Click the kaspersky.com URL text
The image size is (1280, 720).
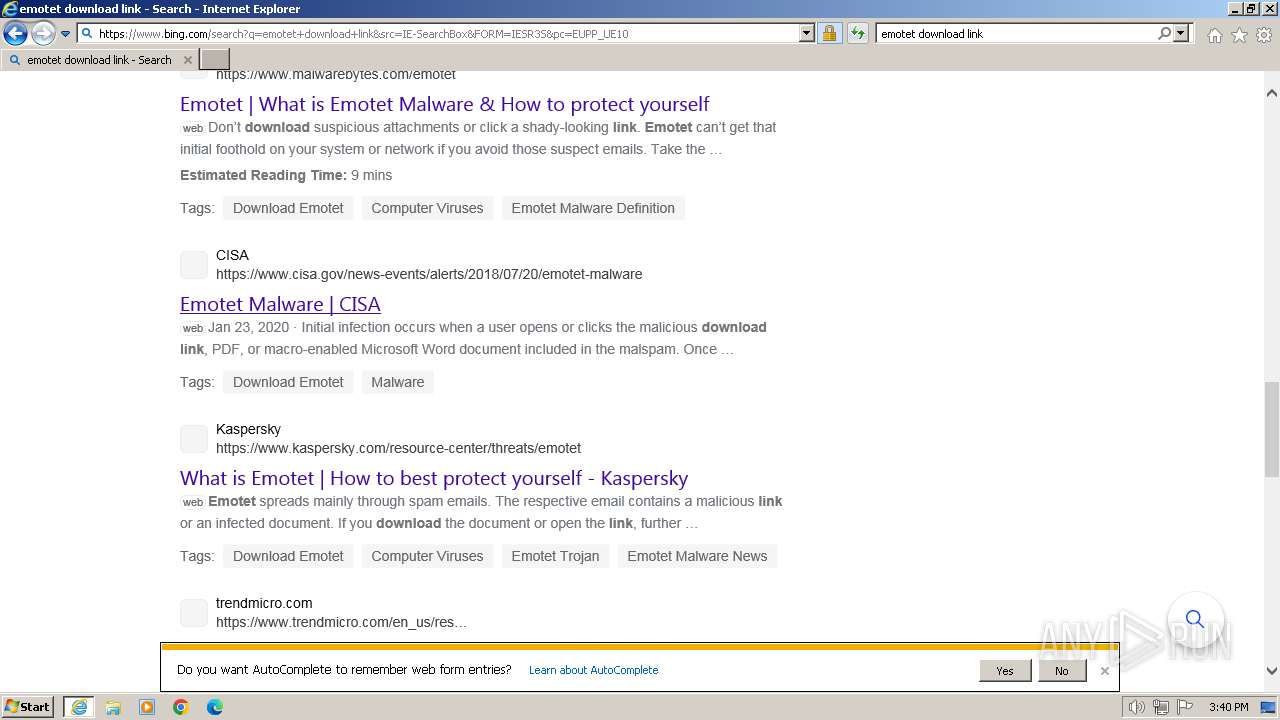click(398, 448)
